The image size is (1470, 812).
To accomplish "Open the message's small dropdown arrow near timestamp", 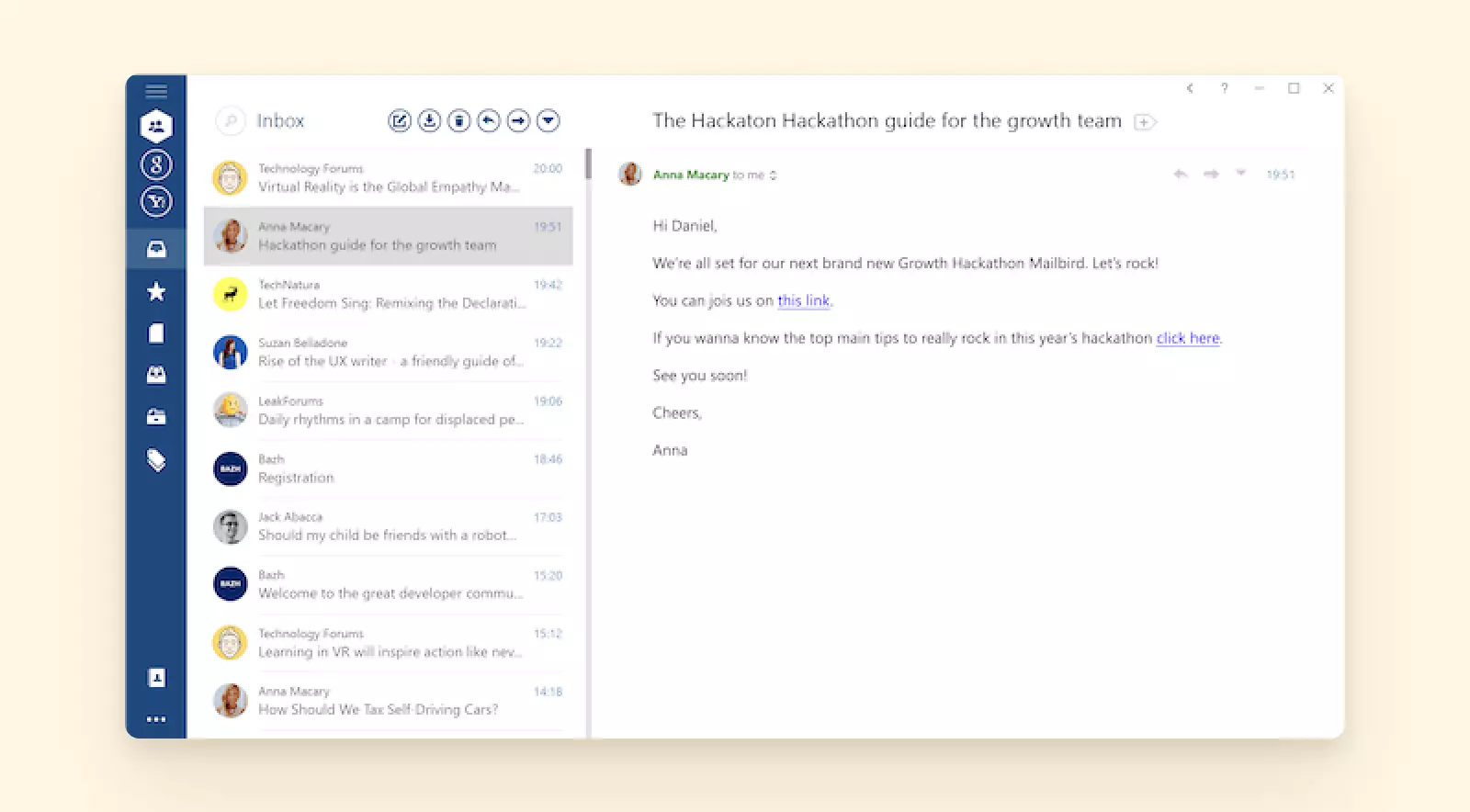I will coord(1240,174).
